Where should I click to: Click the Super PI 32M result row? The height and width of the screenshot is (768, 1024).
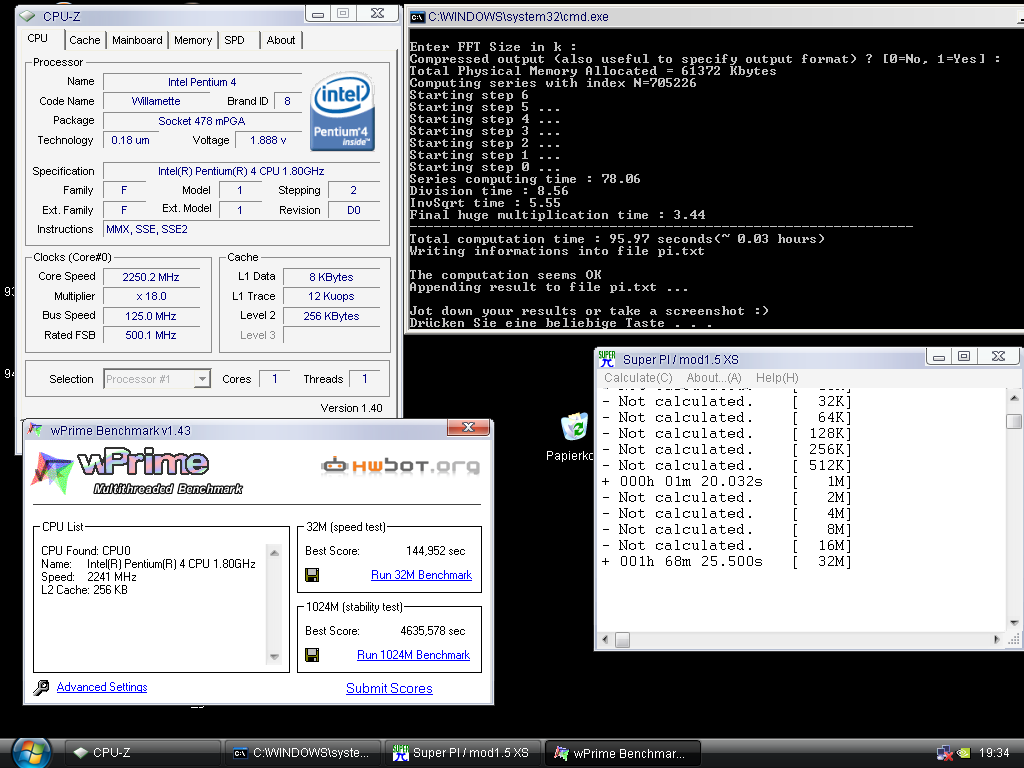[x=726, y=561]
